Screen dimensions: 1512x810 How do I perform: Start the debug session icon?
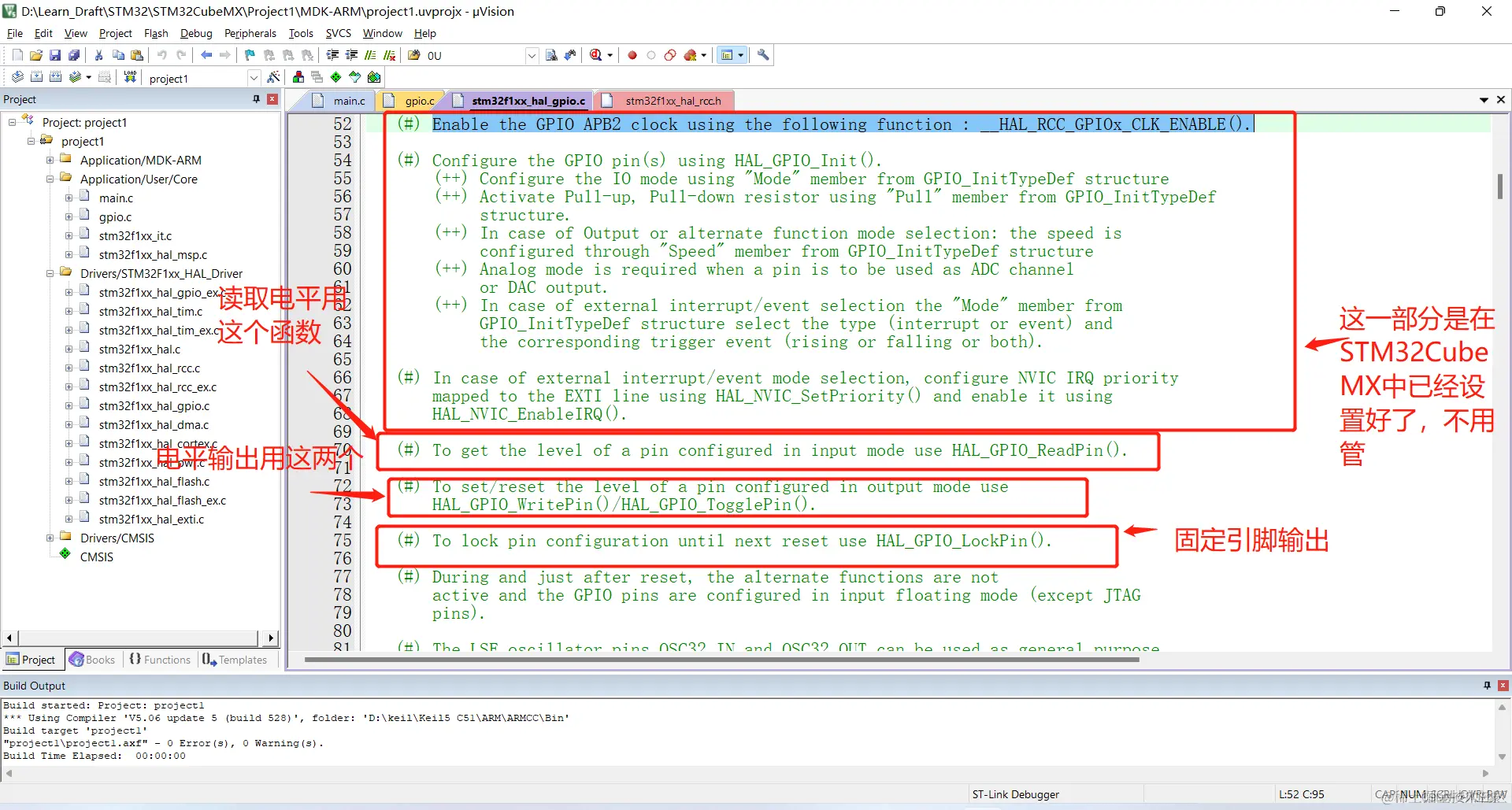[596, 55]
